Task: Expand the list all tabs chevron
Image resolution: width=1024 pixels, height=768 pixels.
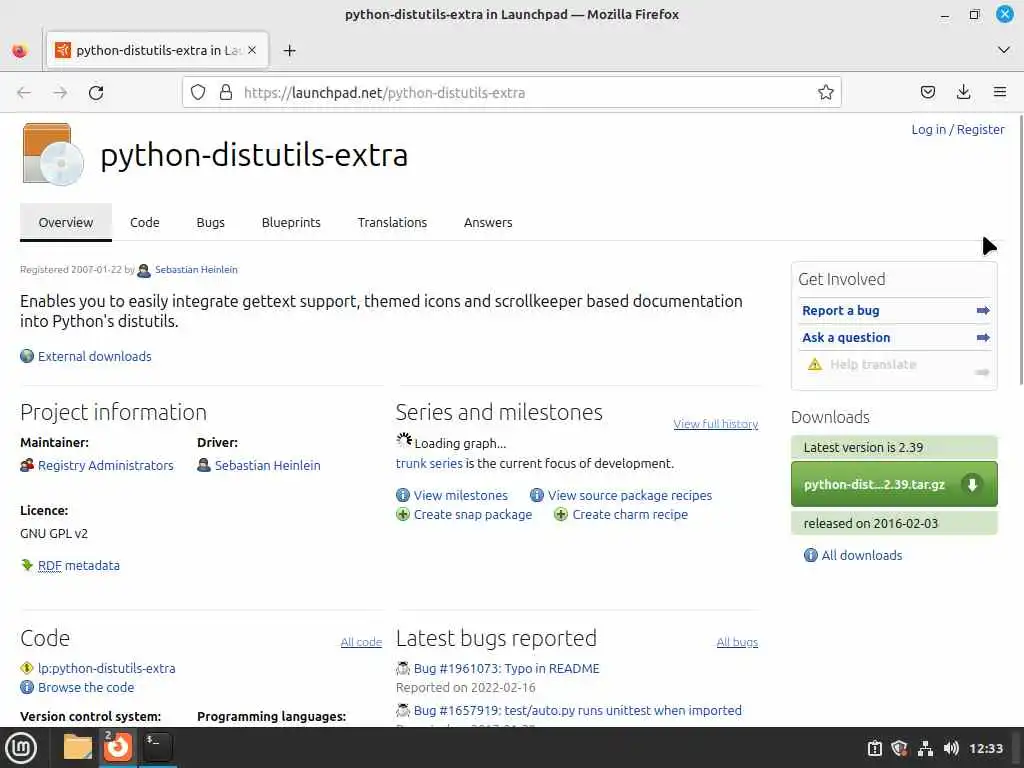Action: (x=1004, y=50)
